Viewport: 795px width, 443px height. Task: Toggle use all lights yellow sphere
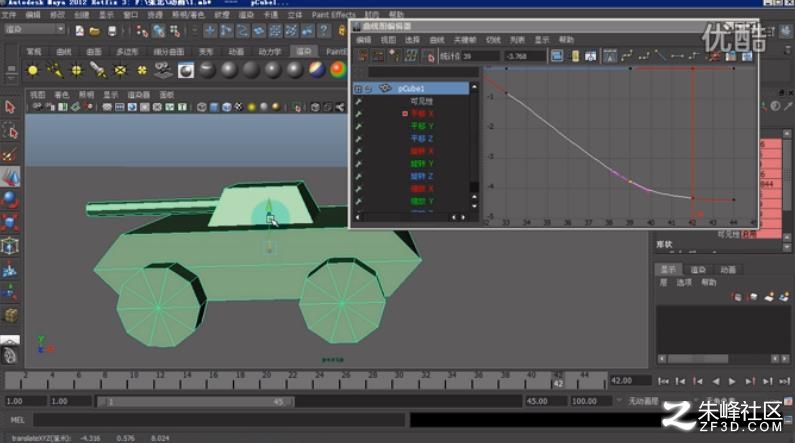coord(251,107)
